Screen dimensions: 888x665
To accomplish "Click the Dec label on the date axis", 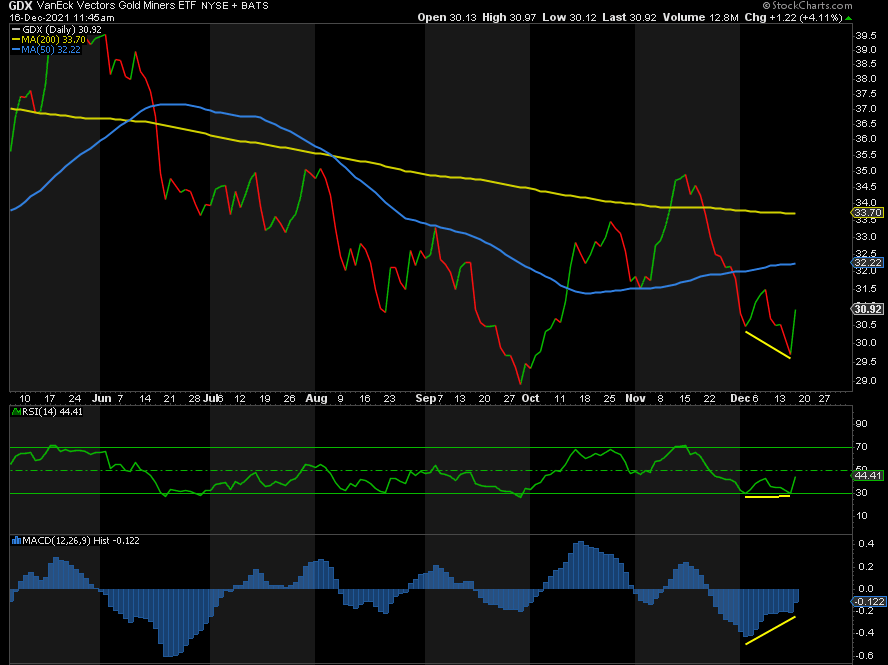I will click(740, 398).
